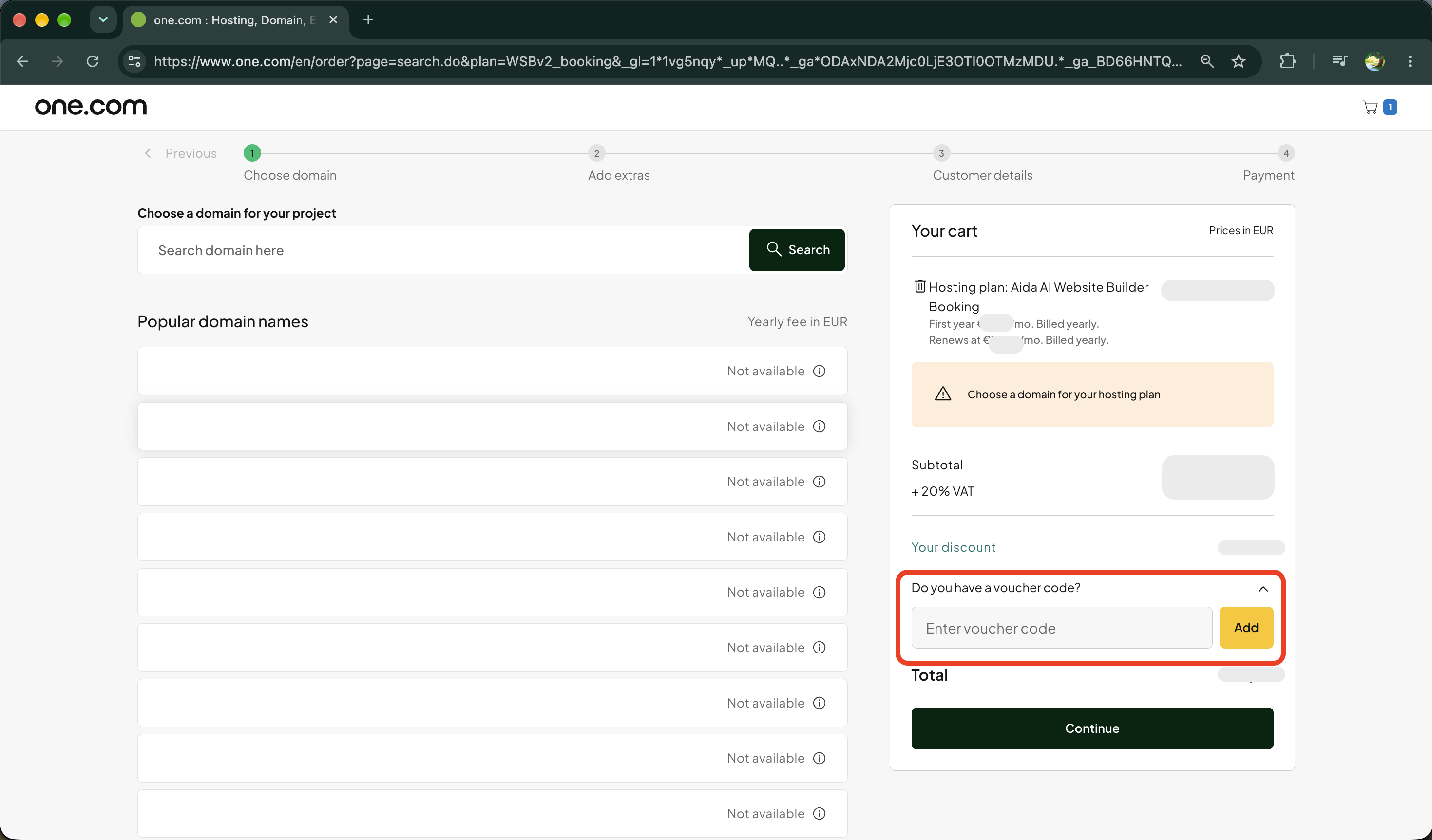Click the browser zoom magnifier icon

[1207, 61]
